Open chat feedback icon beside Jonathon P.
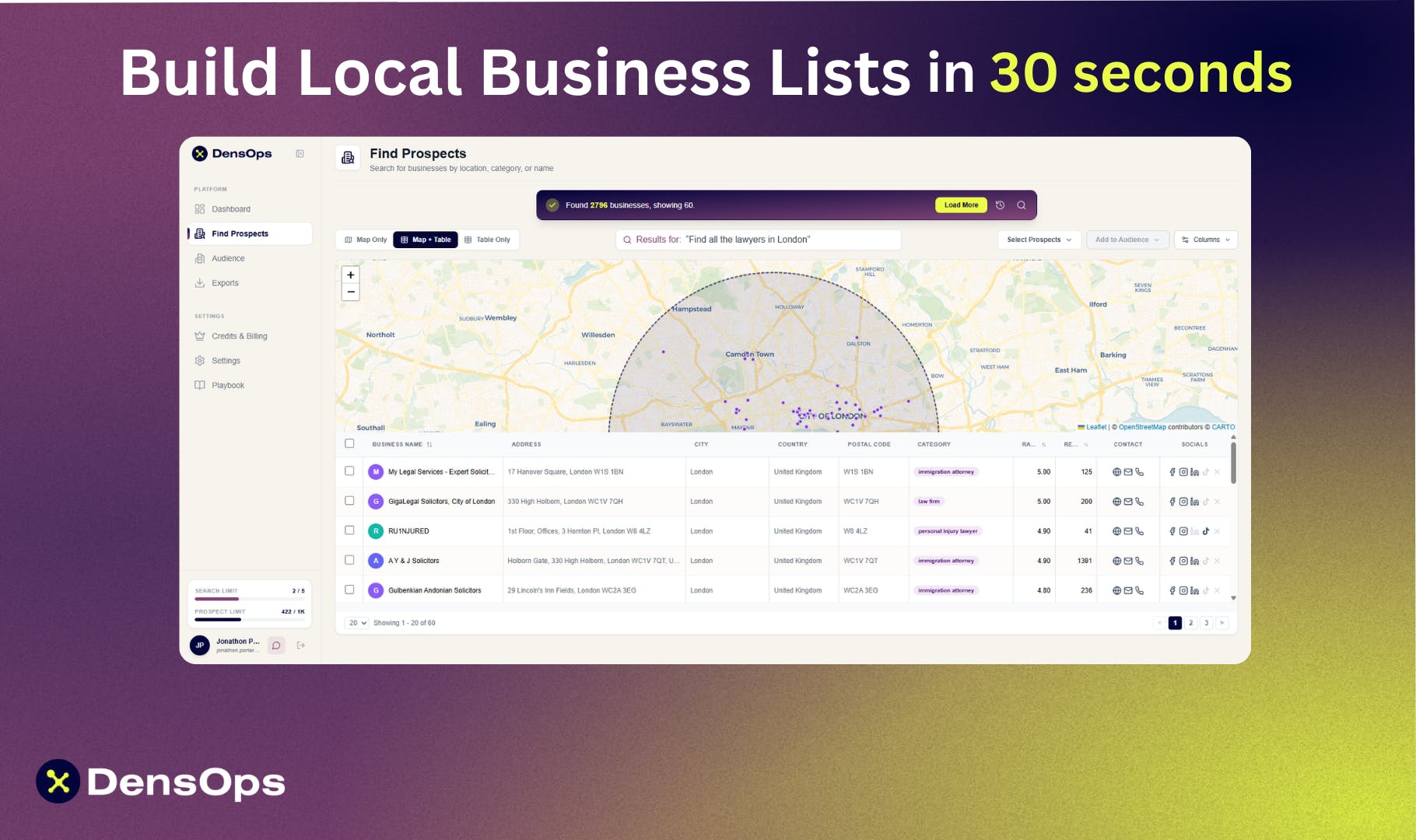1416x840 pixels. click(276, 646)
